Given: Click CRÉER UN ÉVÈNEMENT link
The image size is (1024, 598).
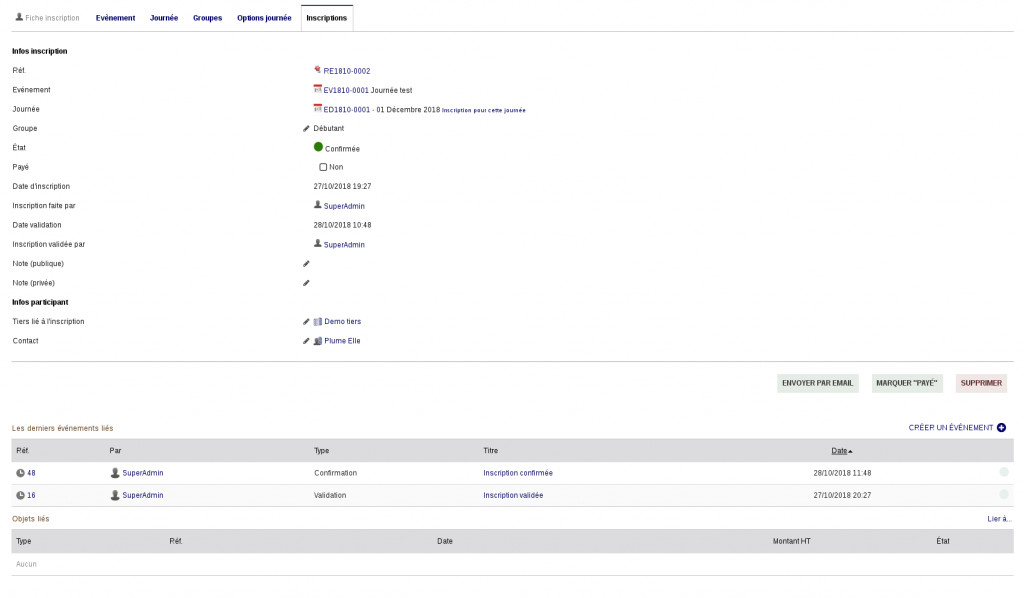Looking at the screenshot, I should pos(951,428).
